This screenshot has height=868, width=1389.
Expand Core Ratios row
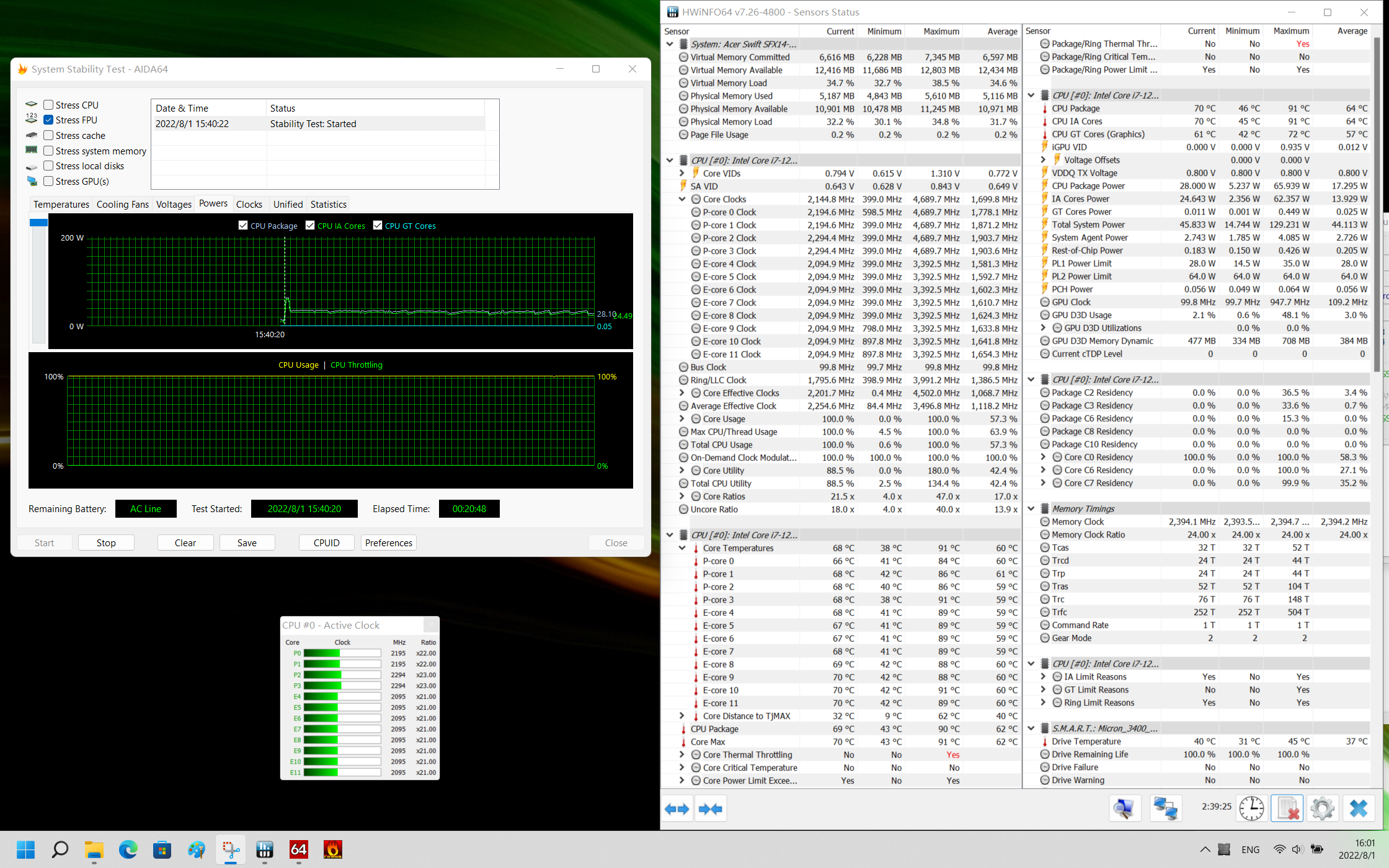click(x=682, y=497)
